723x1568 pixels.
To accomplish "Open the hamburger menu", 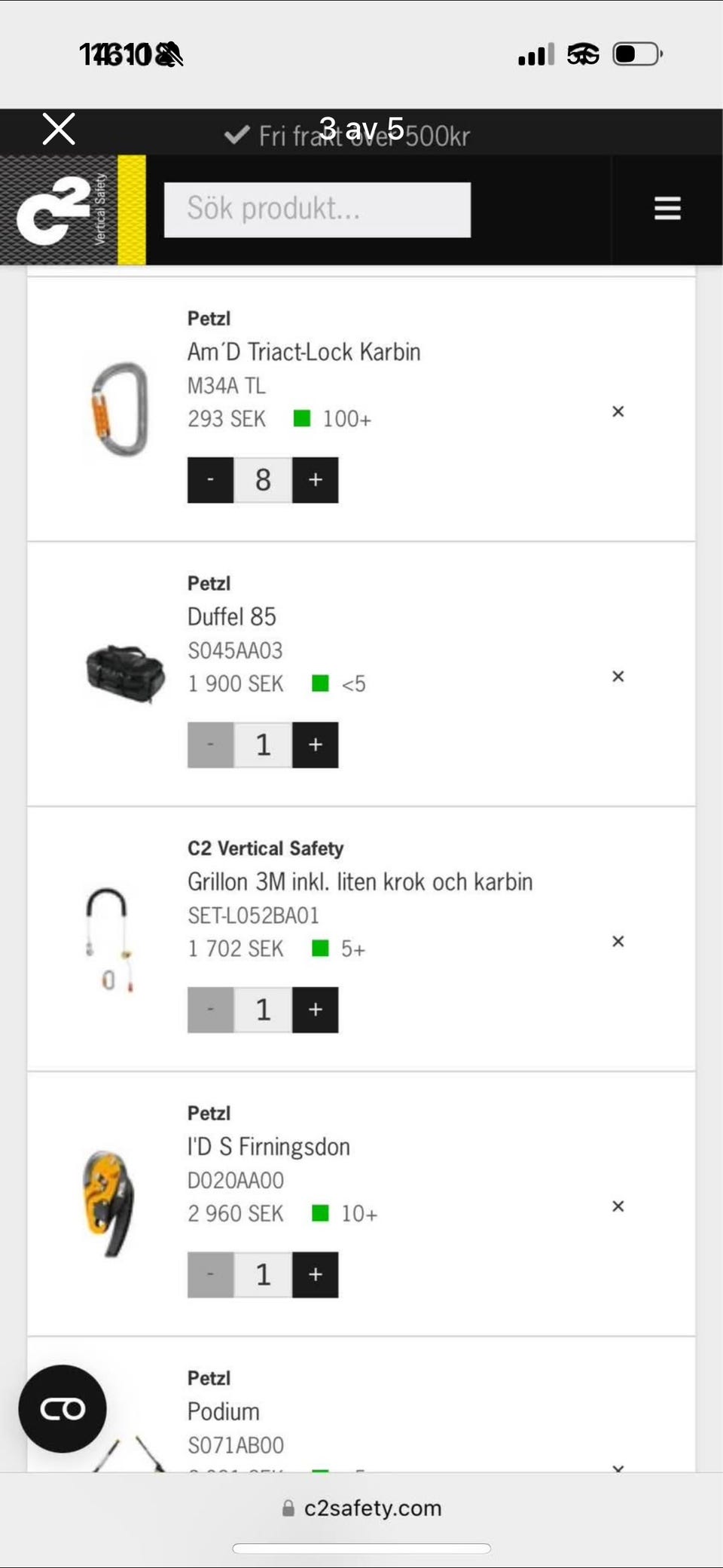I will (x=667, y=208).
